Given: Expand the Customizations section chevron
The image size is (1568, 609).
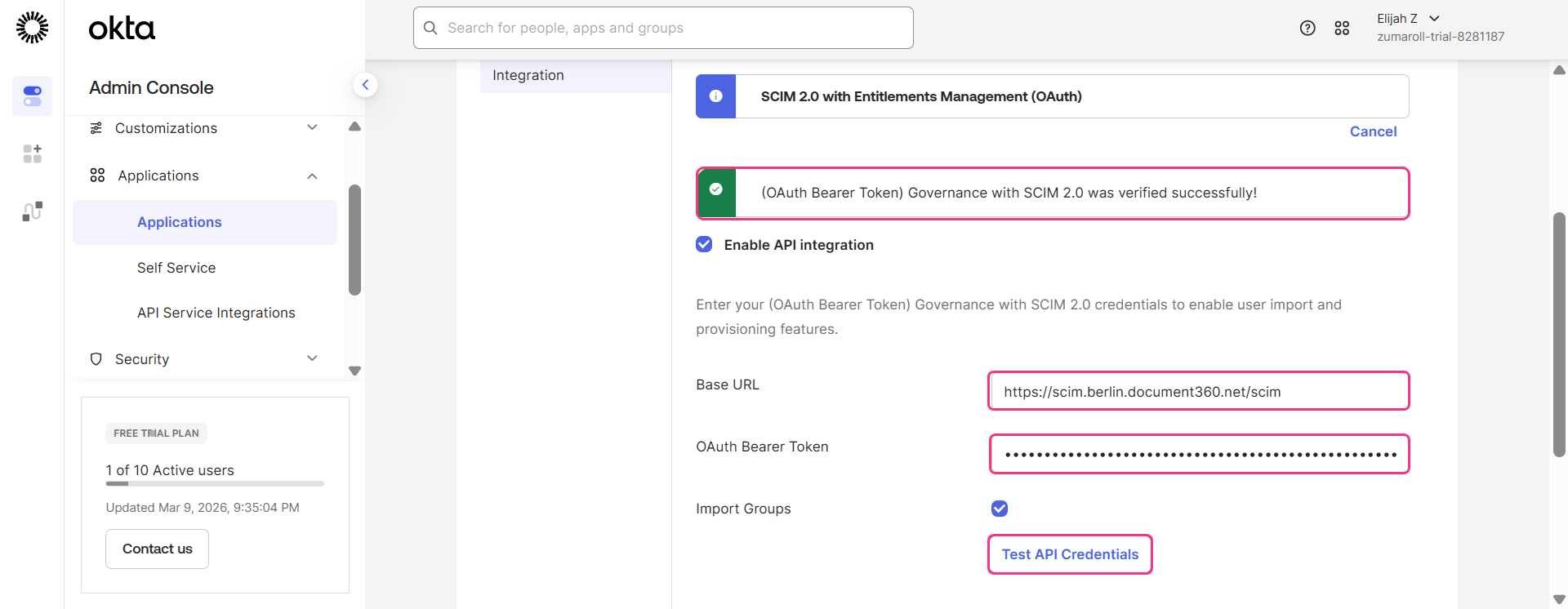Looking at the screenshot, I should (x=312, y=127).
